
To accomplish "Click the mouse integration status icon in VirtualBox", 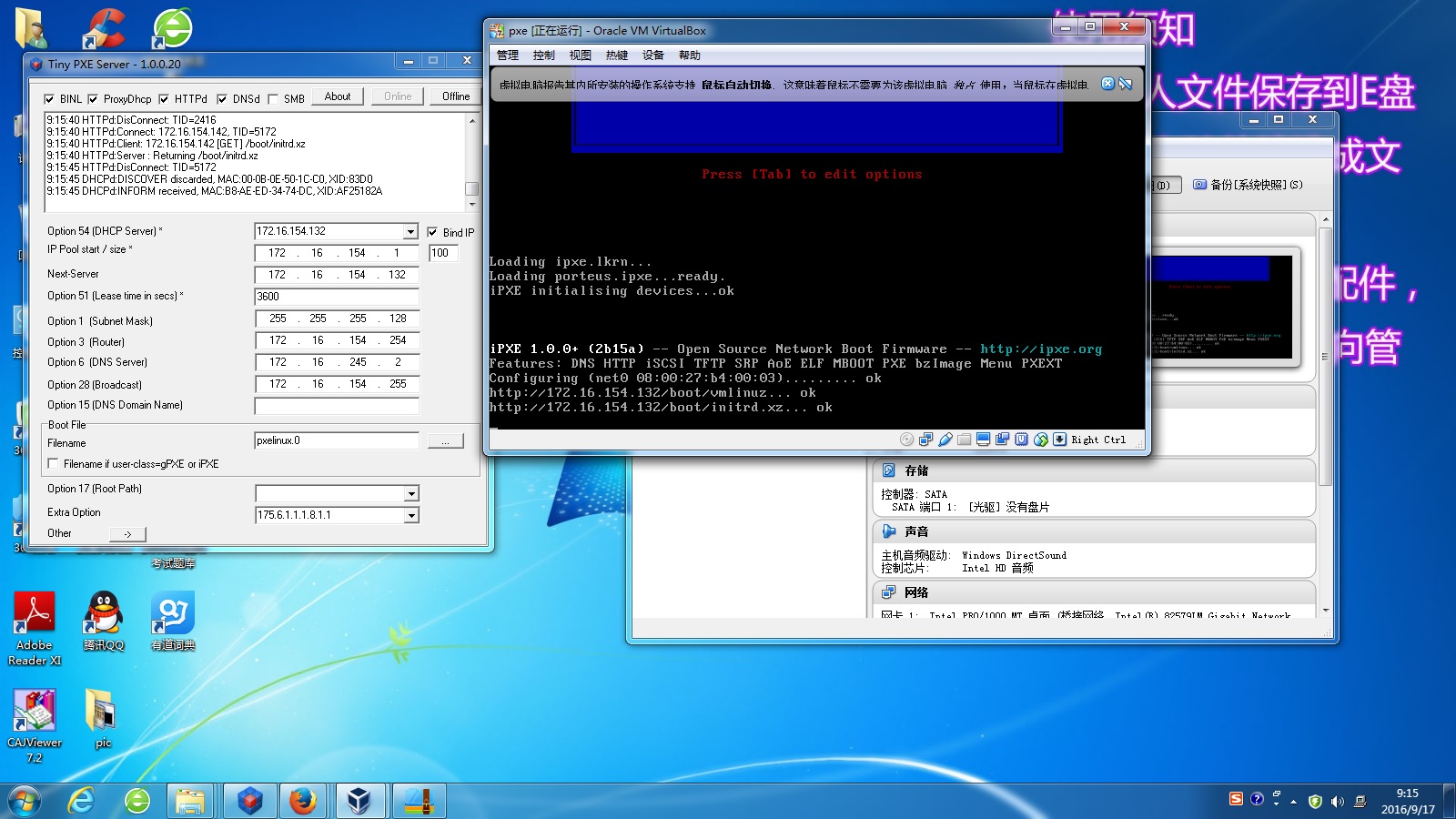I will click(x=1040, y=440).
